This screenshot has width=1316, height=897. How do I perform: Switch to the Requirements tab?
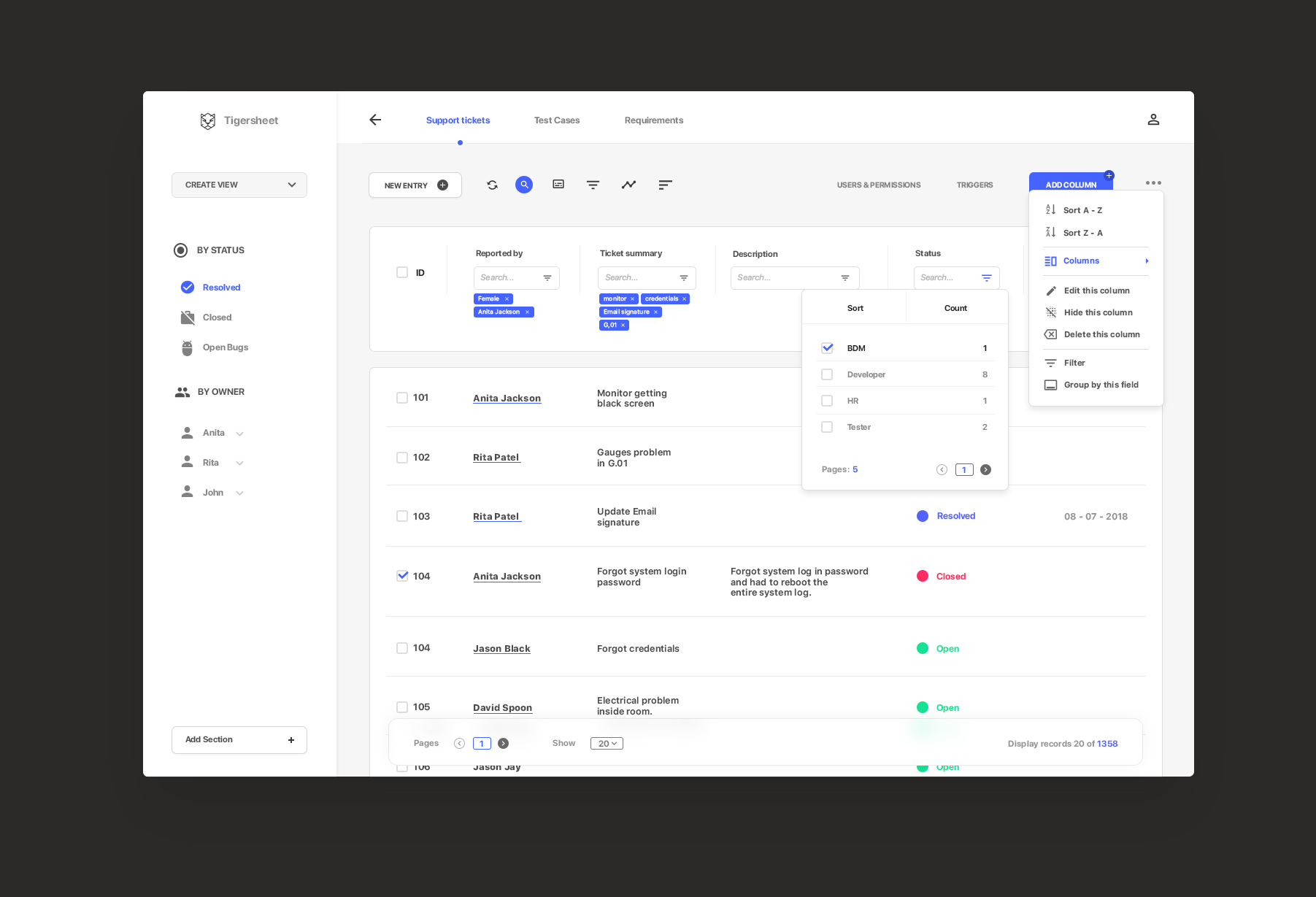point(654,120)
